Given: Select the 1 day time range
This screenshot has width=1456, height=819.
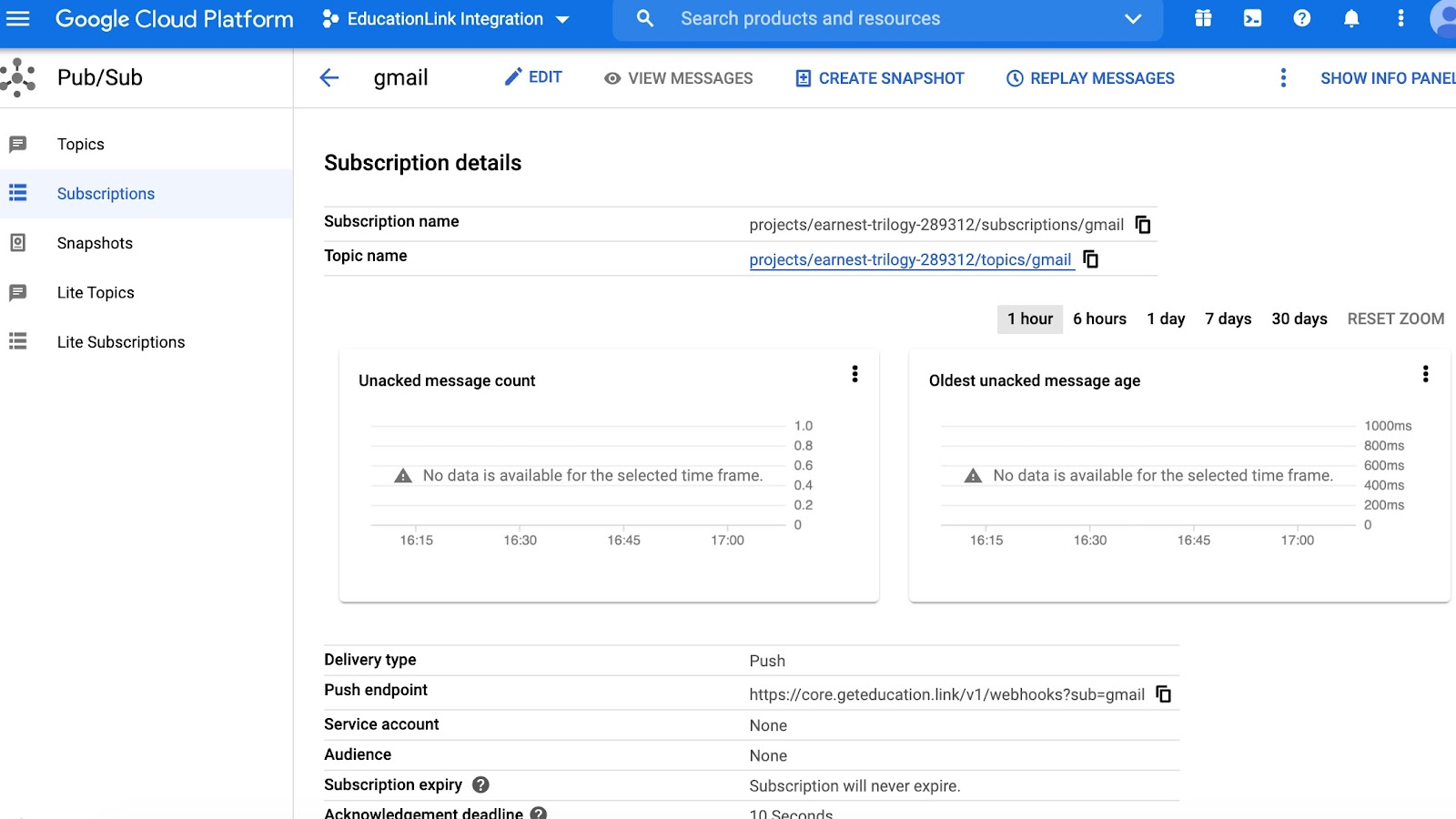Looking at the screenshot, I should coord(1166,318).
